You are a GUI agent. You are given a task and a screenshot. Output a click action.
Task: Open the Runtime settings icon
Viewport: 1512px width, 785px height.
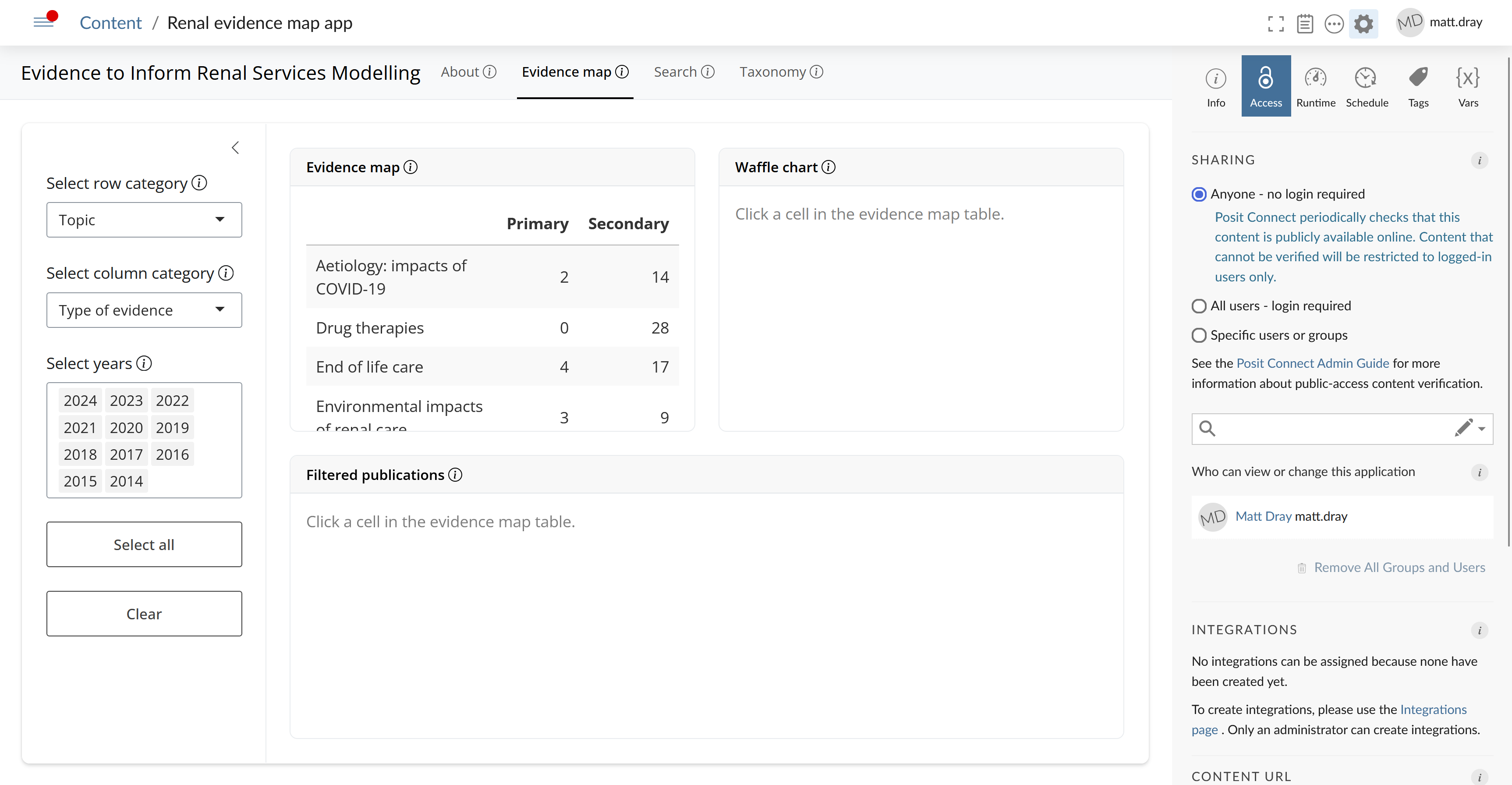tap(1315, 85)
